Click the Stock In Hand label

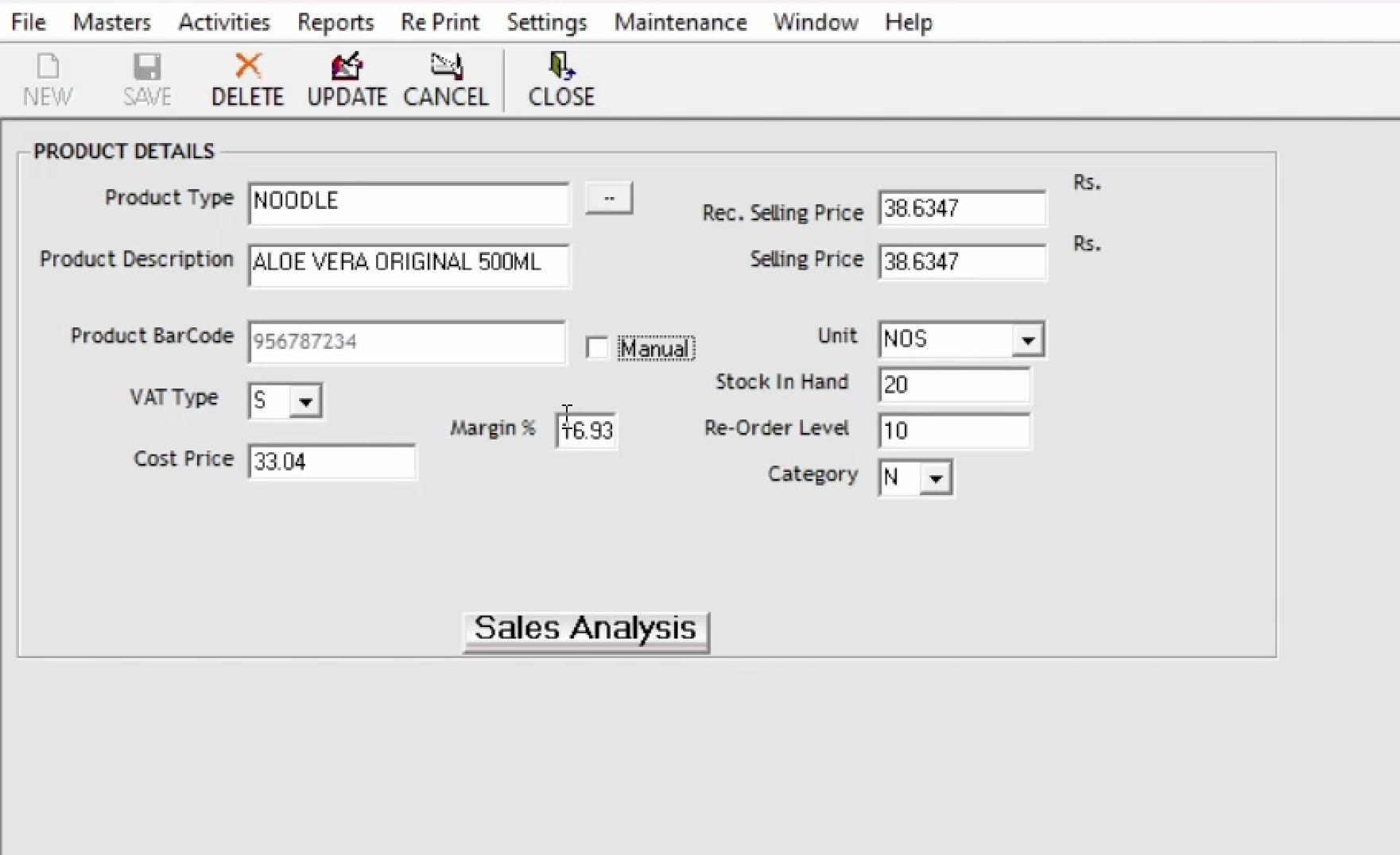781,382
